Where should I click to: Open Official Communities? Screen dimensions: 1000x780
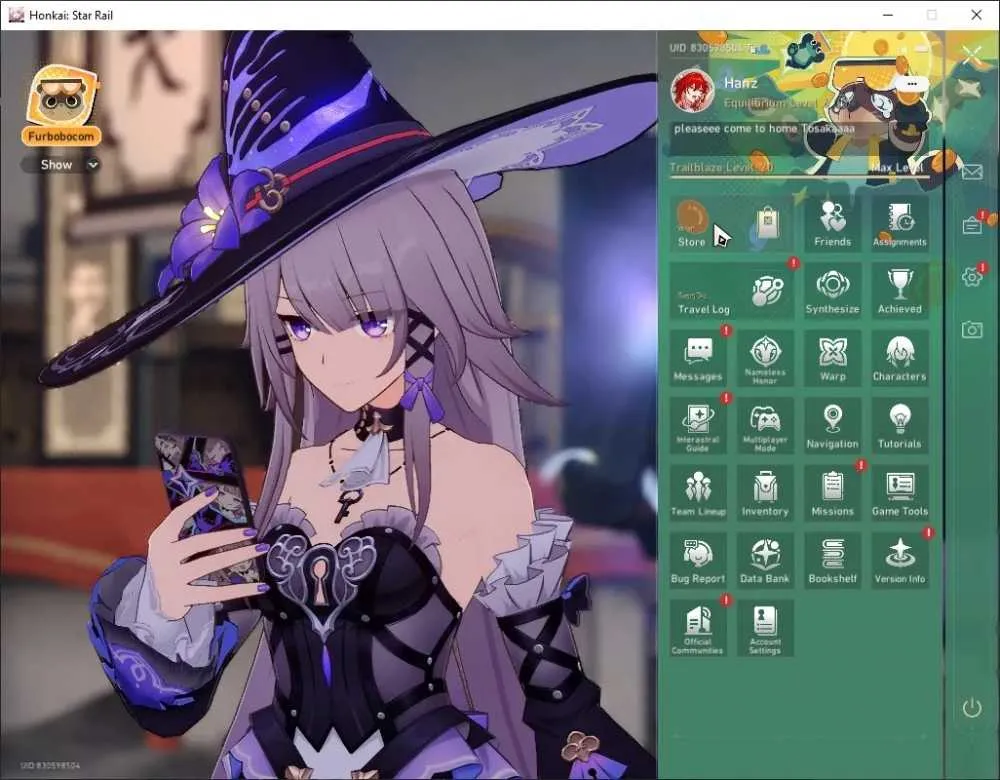(698, 629)
